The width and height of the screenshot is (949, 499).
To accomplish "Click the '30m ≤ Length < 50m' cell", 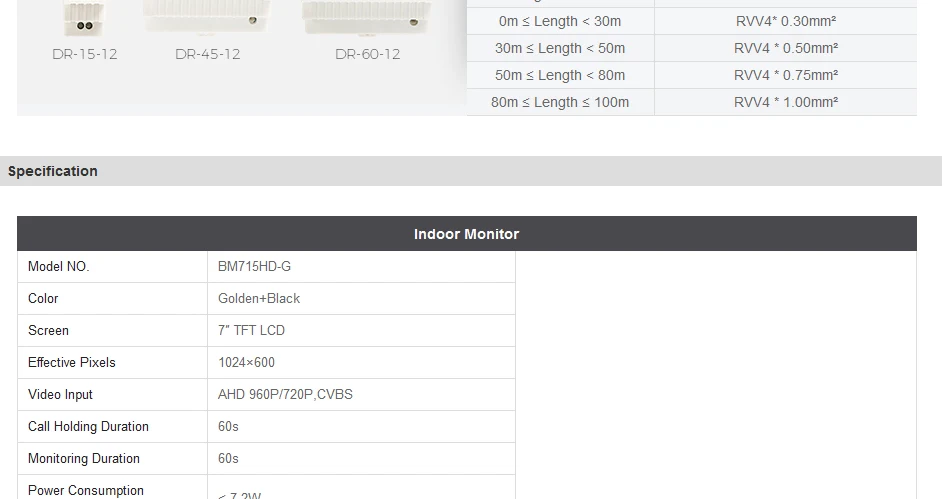I will click(x=560, y=48).
